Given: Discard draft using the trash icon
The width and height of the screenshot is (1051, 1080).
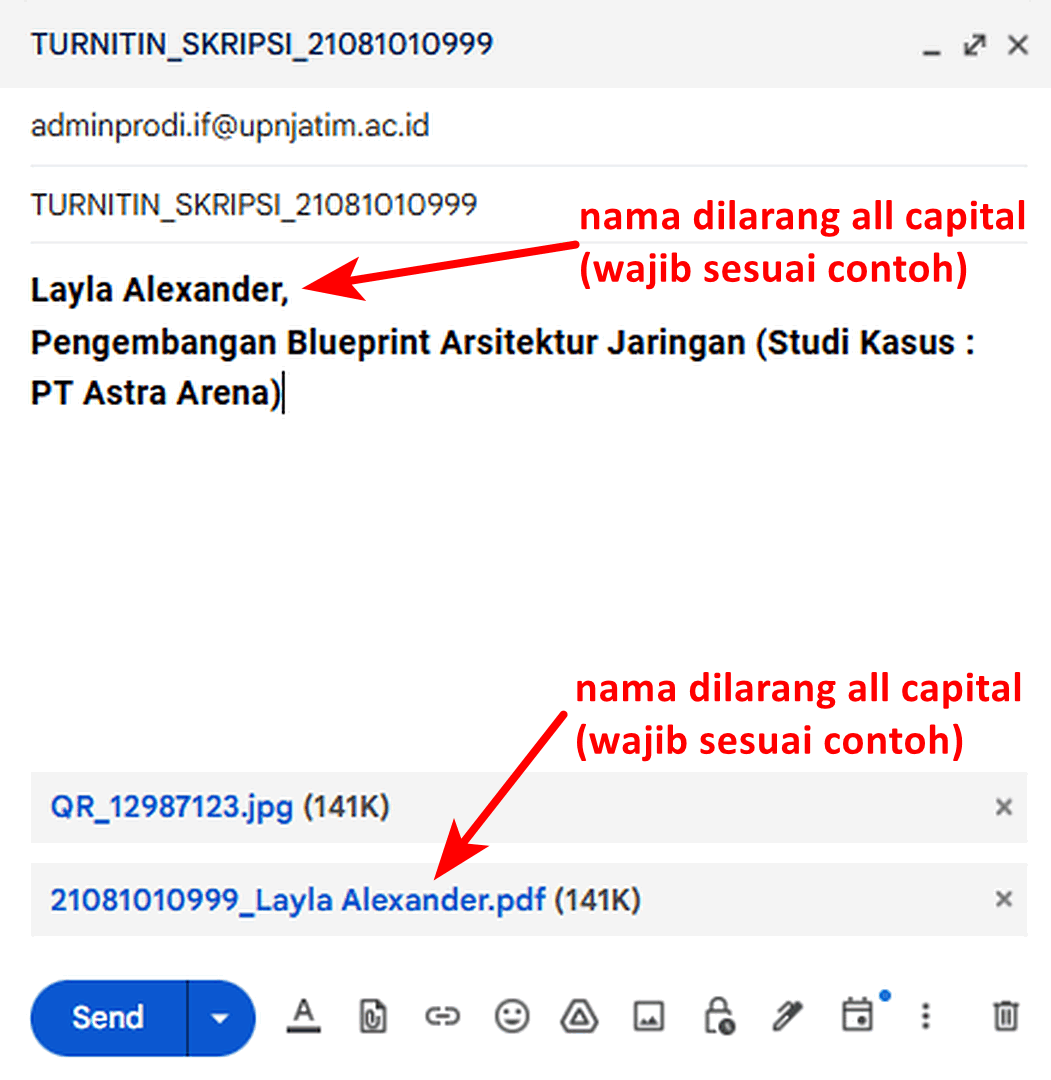Looking at the screenshot, I should pyautogui.click(x=1006, y=1016).
